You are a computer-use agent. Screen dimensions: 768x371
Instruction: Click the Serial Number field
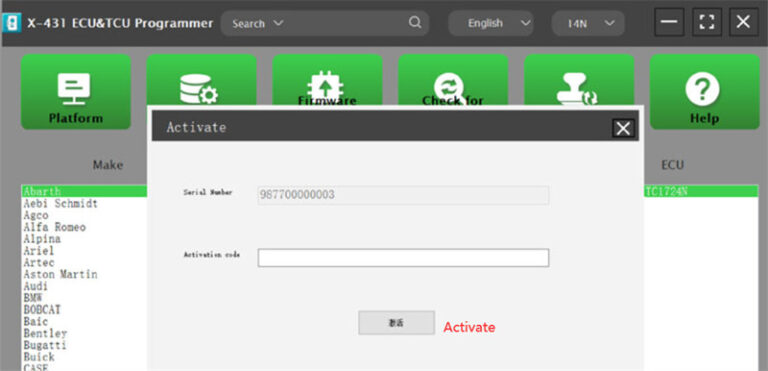[x=403, y=195]
